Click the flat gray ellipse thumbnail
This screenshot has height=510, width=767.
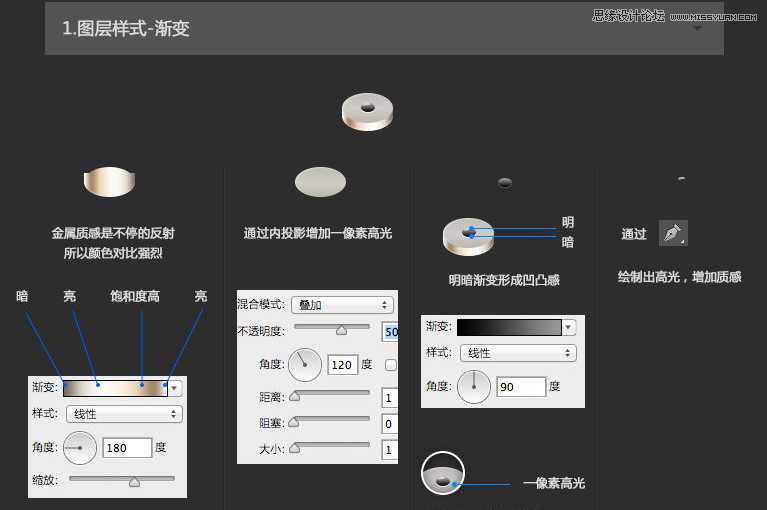click(x=320, y=182)
